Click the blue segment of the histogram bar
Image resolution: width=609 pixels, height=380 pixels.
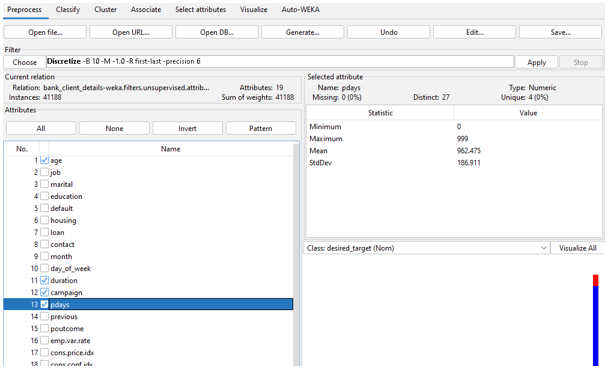(595, 326)
